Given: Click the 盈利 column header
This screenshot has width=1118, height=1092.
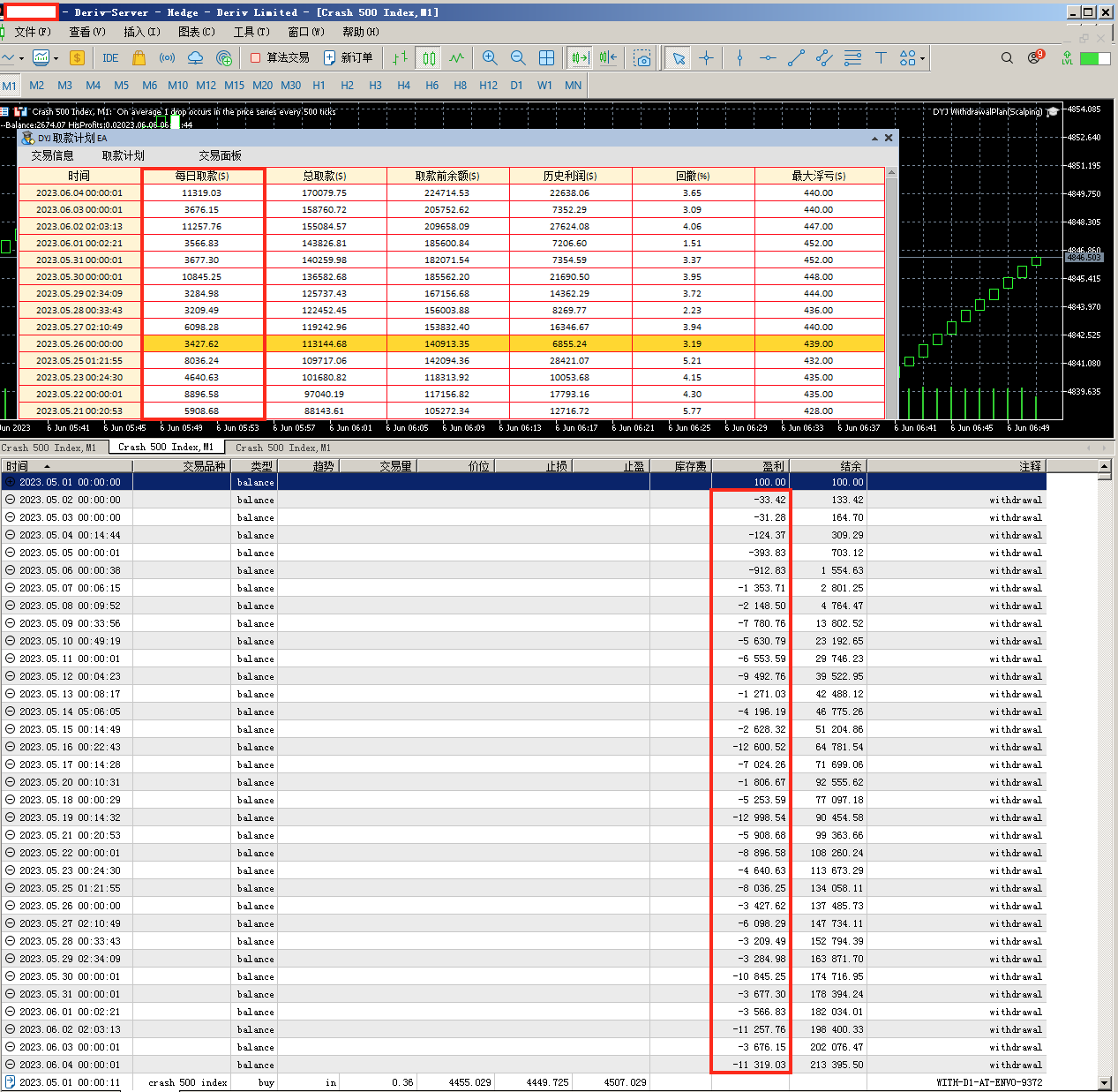Looking at the screenshot, I should 750,466.
